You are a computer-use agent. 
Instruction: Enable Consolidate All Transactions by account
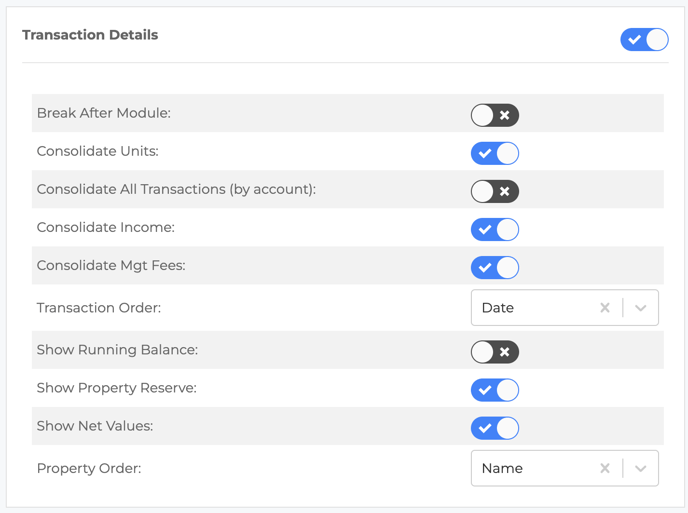pyautogui.click(x=495, y=191)
